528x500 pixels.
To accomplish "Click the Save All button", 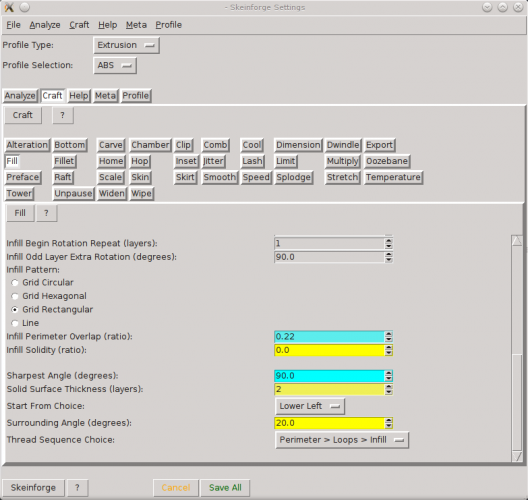I will coord(225,488).
